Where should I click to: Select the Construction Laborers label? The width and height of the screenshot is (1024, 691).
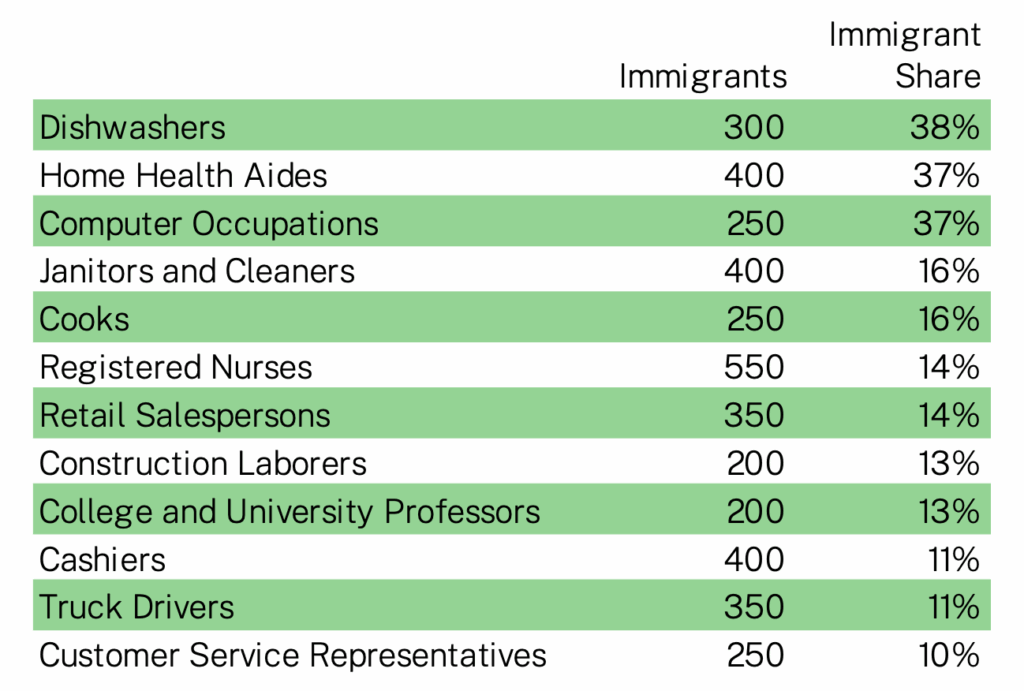click(x=203, y=463)
